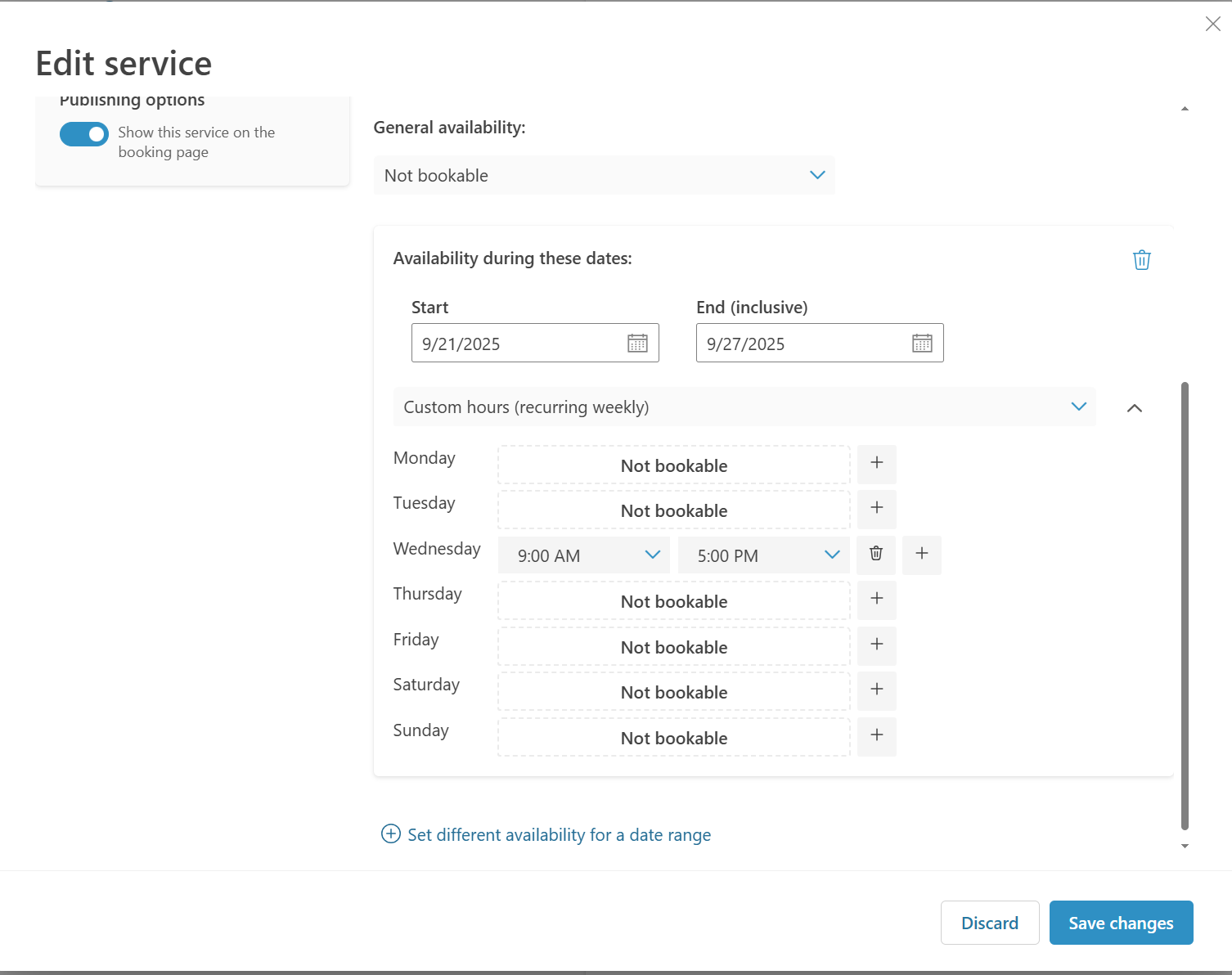Click the vertical scrollbar of the panel
This screenshot has width=1232, height=975.
(x=1185, y=605)
